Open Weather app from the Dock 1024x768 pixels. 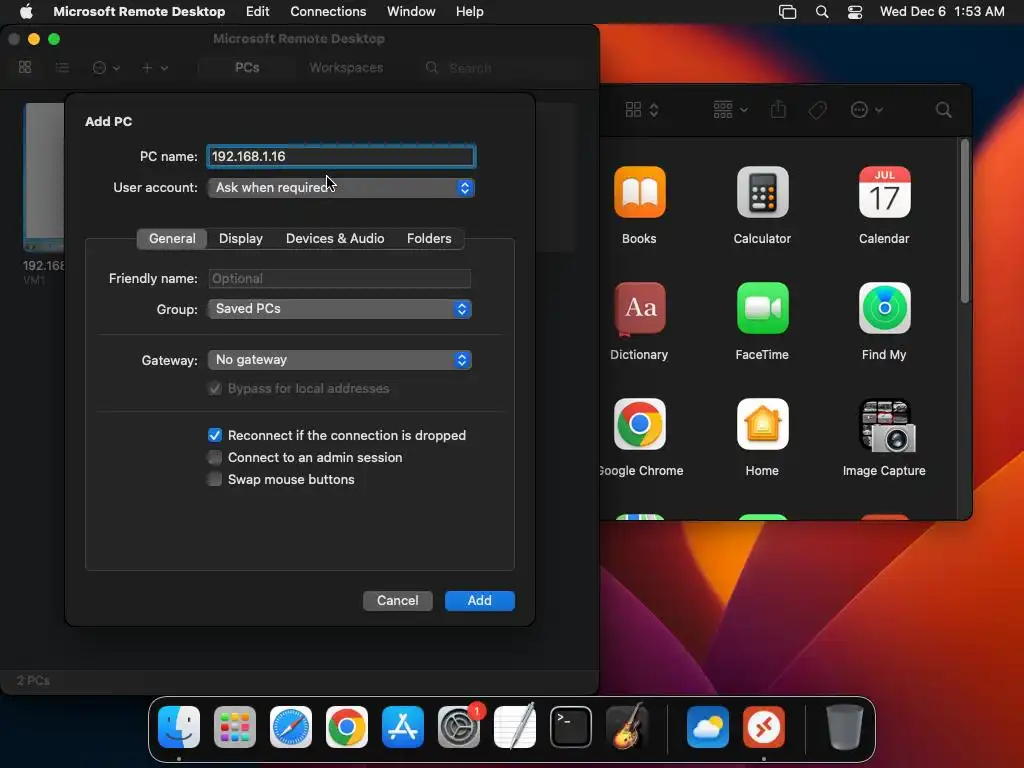(x=708, y=727)
